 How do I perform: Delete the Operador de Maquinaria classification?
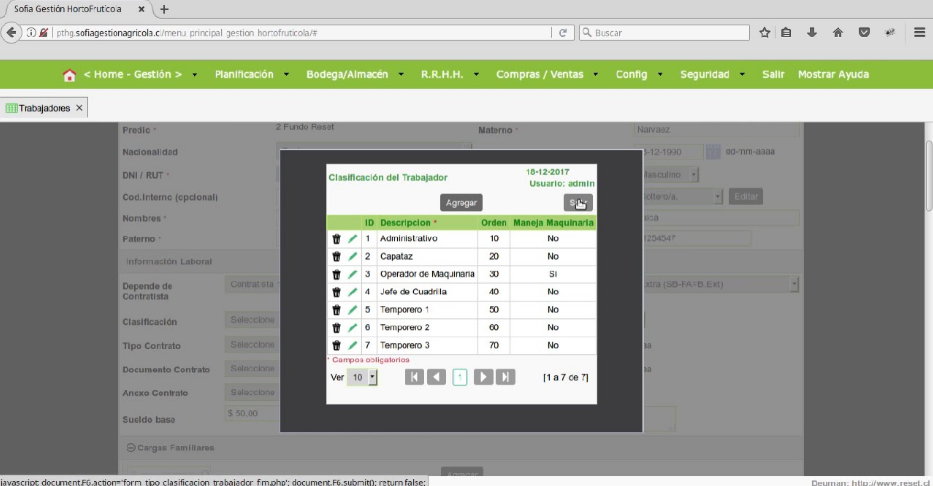click(x=336, y=274)
